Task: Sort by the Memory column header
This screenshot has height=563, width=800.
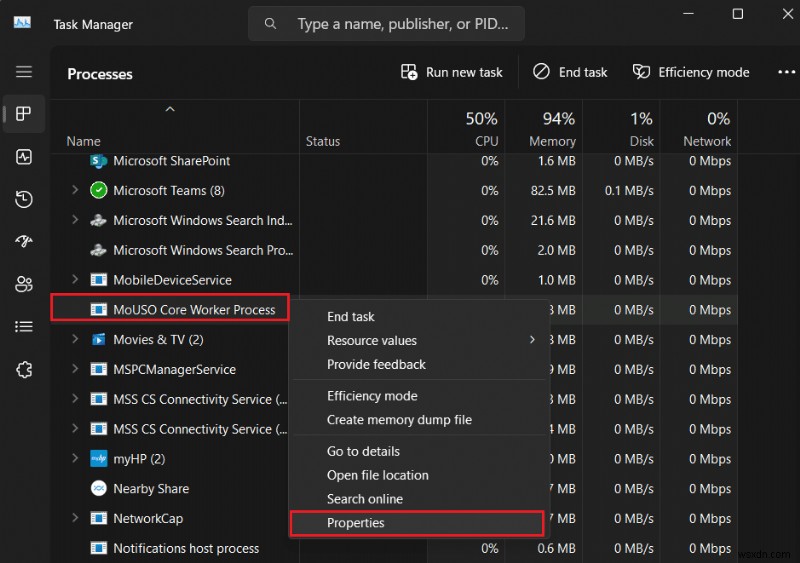Action: [544, 127]
